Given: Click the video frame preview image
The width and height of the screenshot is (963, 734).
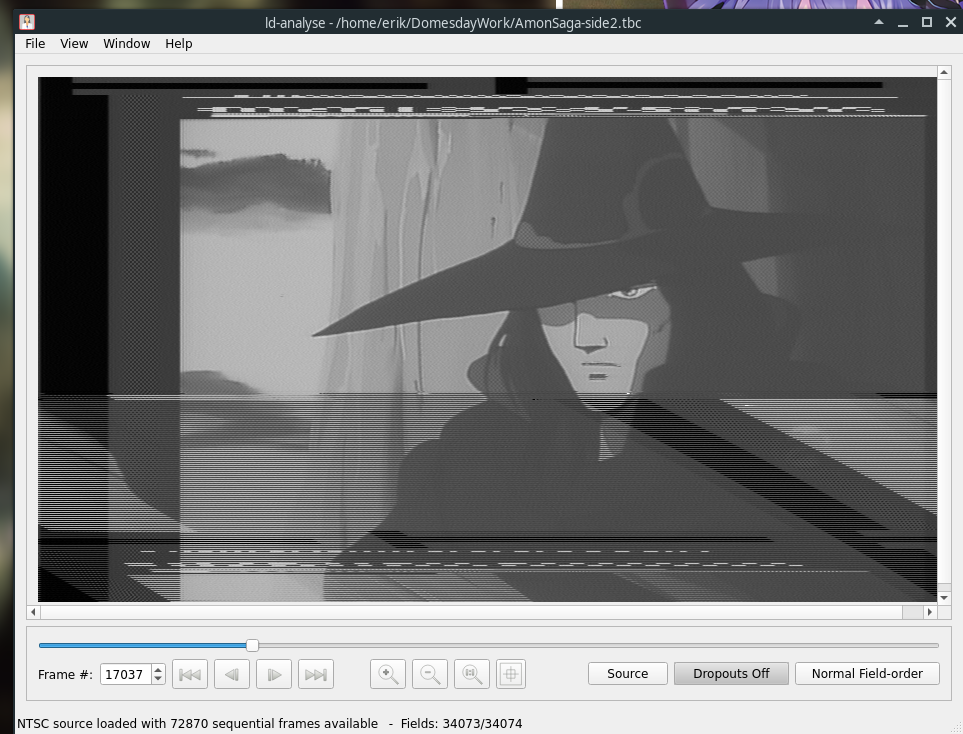Looking at the screenshot, I should [x=487, y=339].
